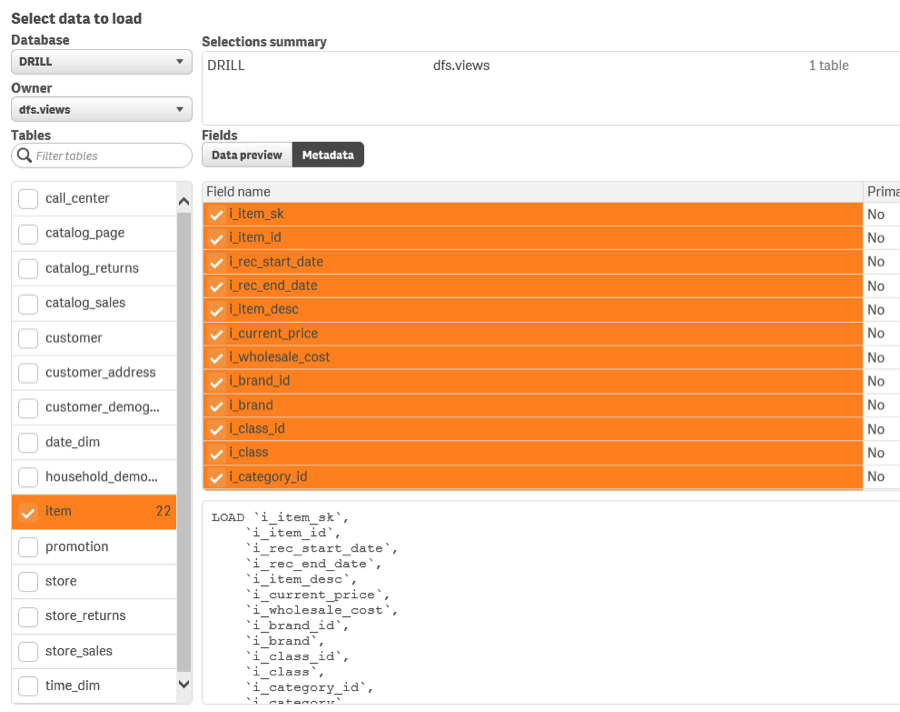Click the tables list scrollbar thumb
Screen dimensions: 900x712
click(x=183, y=440)
